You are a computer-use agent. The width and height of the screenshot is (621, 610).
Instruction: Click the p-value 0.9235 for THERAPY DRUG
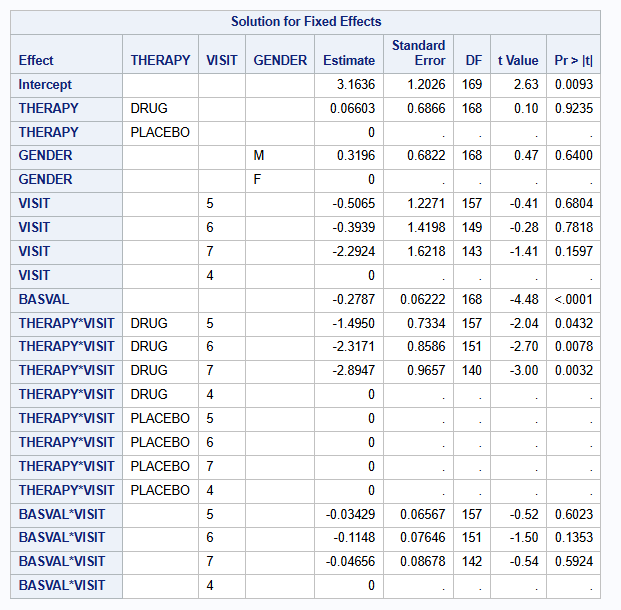[574, 108]
